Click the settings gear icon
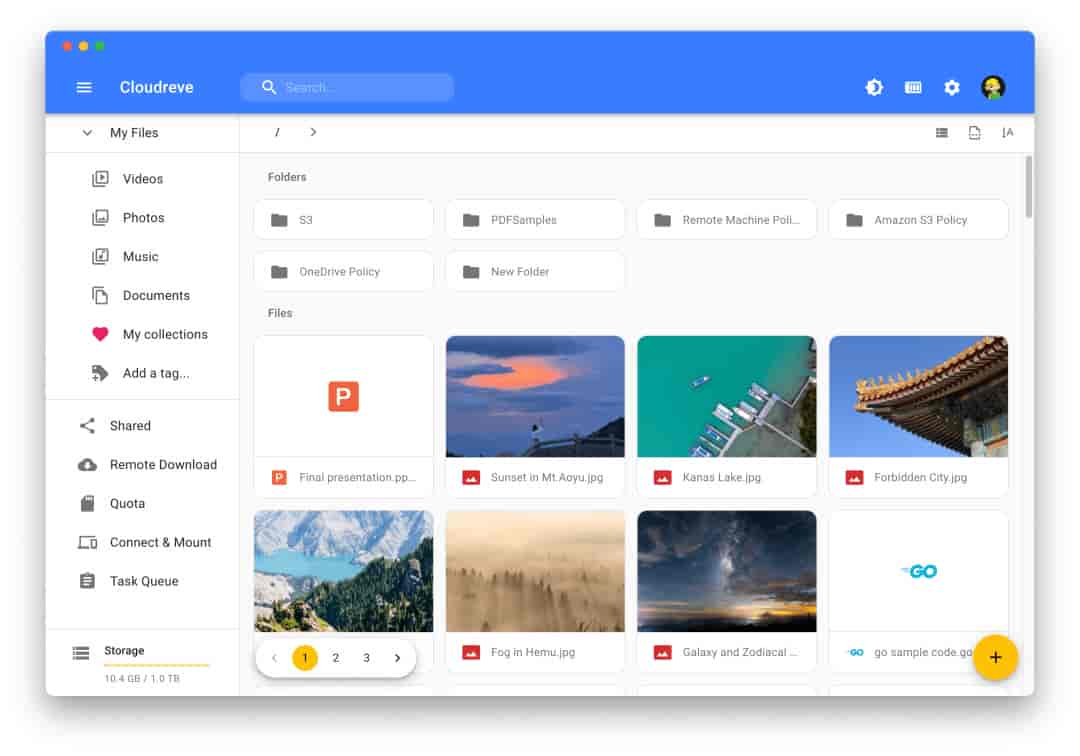Screen dimensions: 1080x756 tap(952, 88)
